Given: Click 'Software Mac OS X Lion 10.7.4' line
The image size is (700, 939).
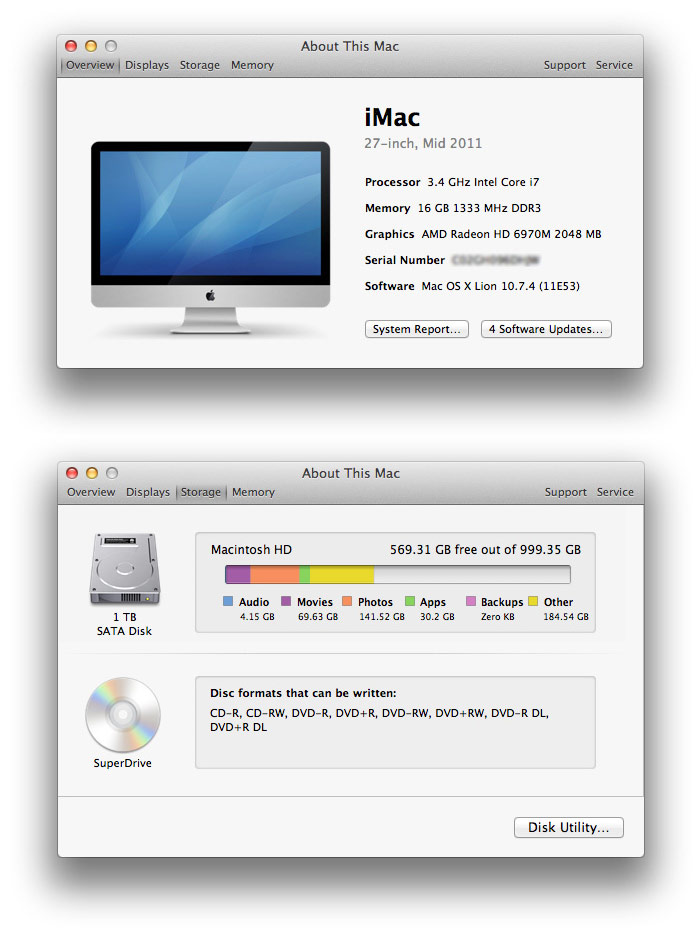Looking at the screenshot, I should (x=472, y=286).
